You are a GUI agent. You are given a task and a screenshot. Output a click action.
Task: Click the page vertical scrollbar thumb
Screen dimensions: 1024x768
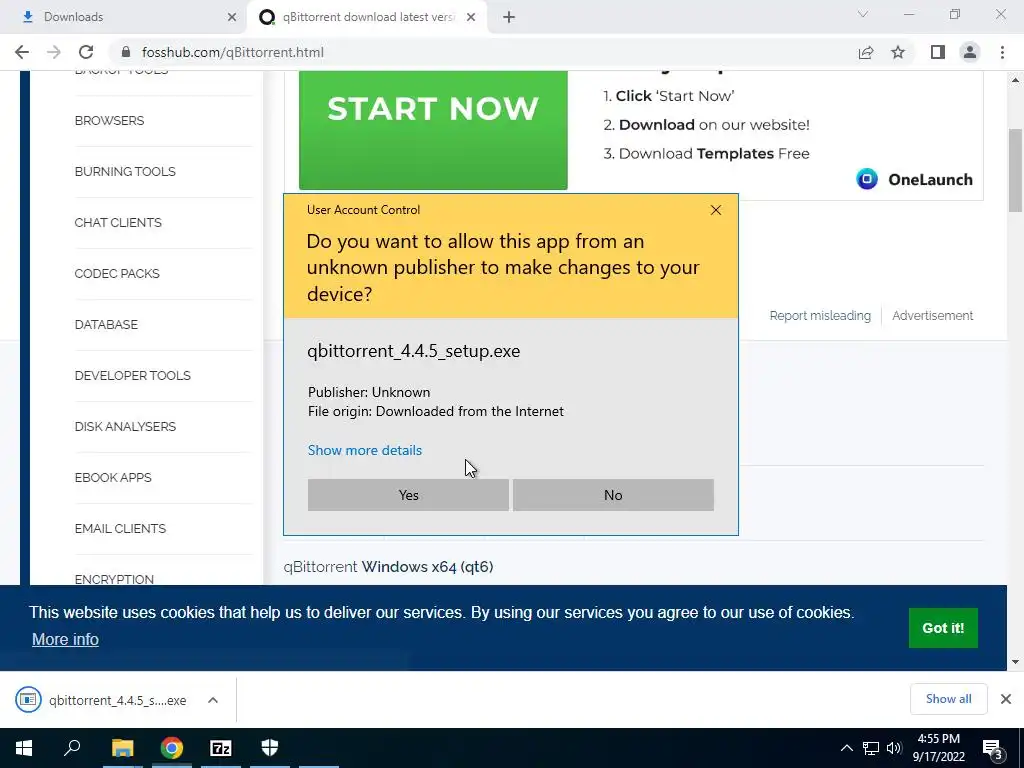1015,170
